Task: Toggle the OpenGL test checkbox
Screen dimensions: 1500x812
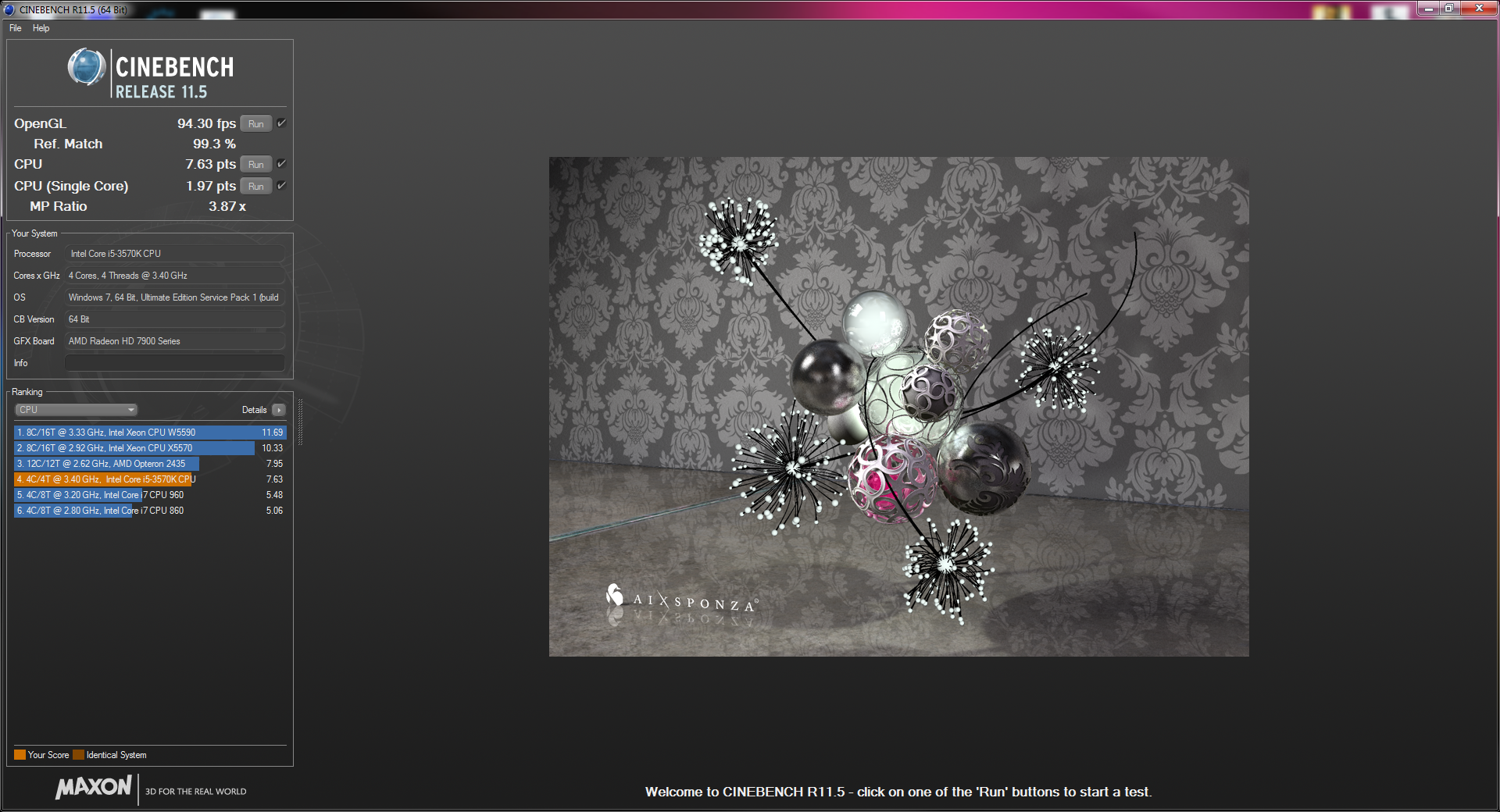Action: point(281,123)
